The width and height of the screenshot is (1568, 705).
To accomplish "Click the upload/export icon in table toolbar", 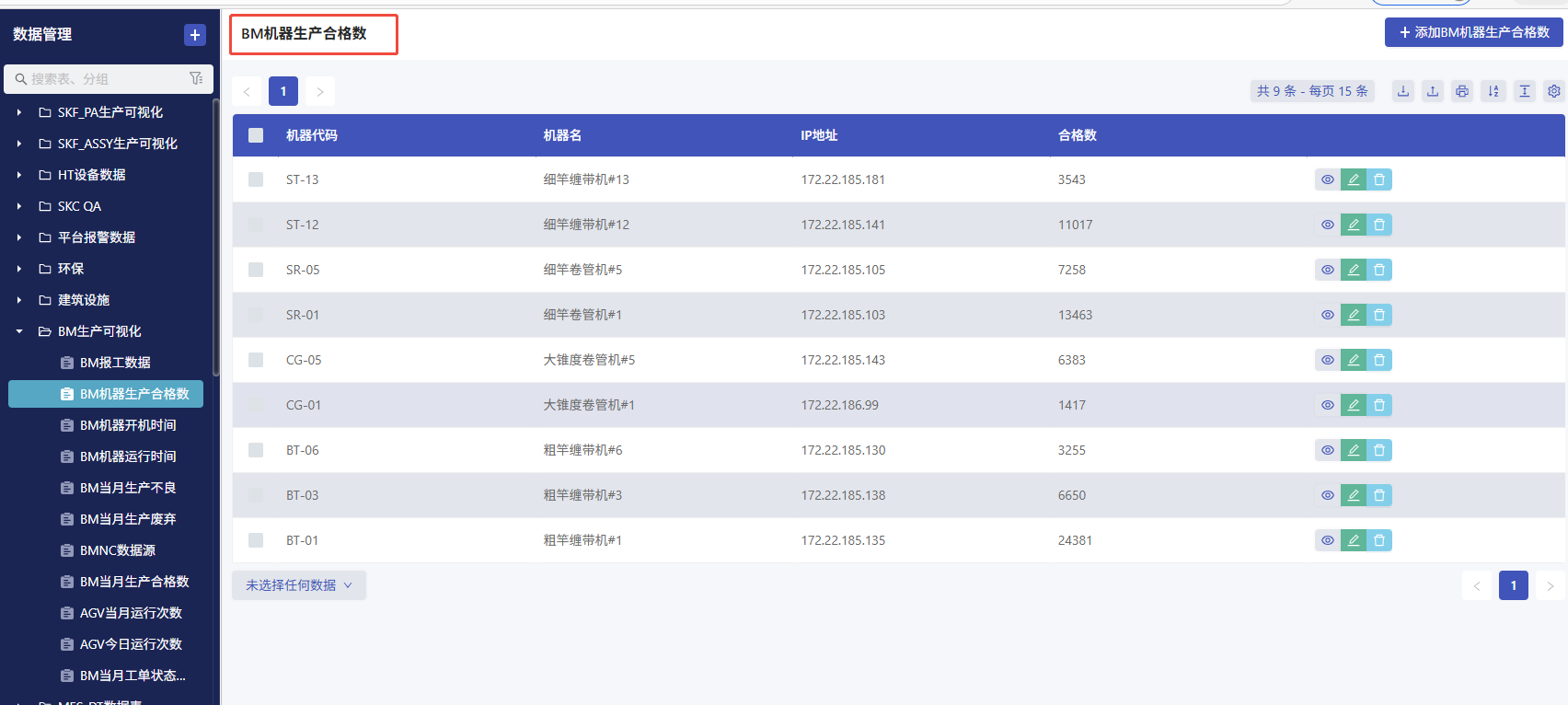I will tap(1433, 91).
